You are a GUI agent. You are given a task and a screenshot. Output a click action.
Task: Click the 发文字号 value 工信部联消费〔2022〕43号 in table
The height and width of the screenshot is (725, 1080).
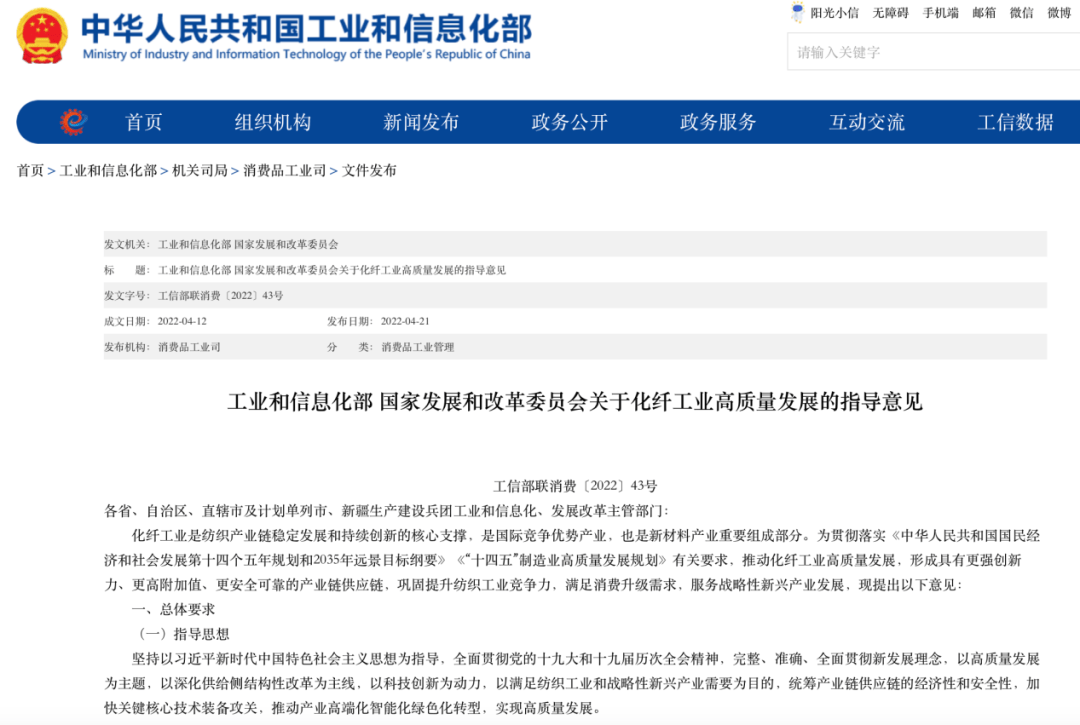pyautogui.click(x=220, y=295)
